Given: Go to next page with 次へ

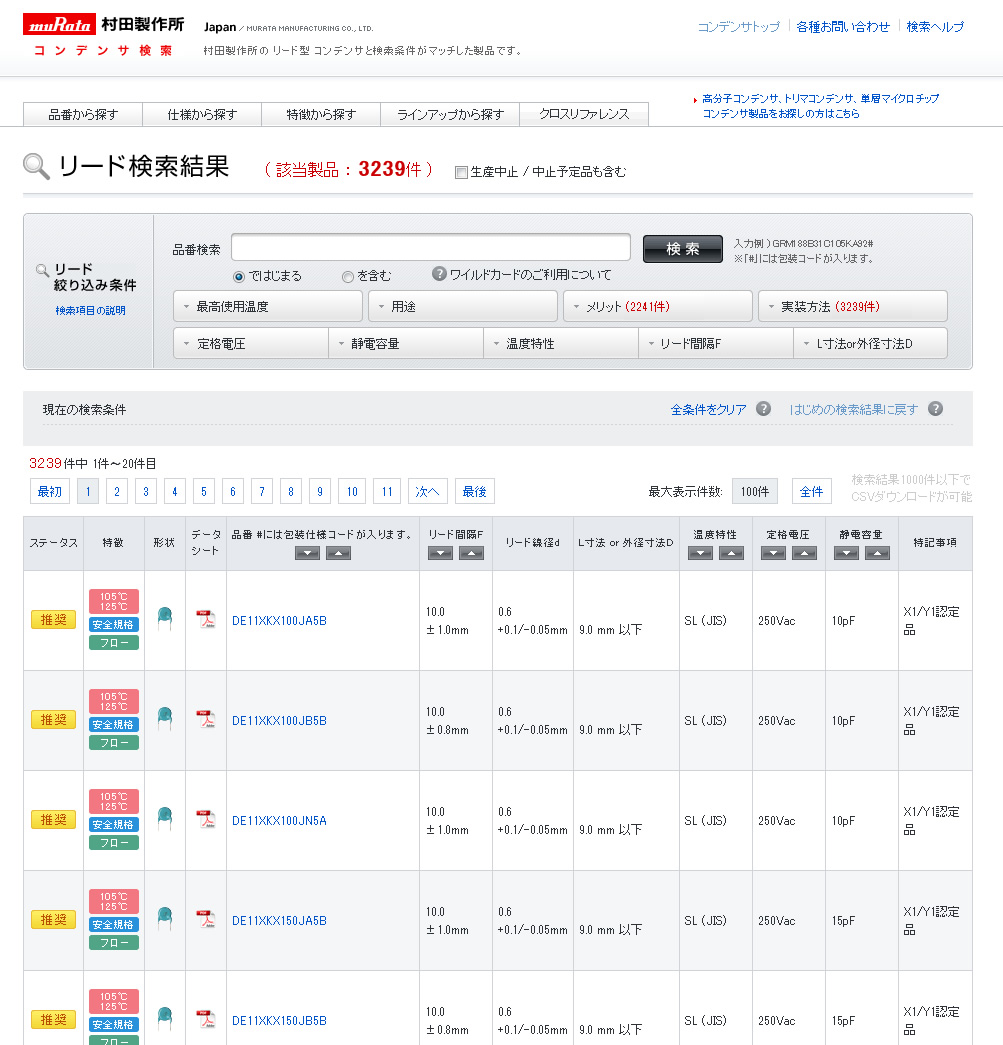Looking at the screenshot, I should (x=427, y=491).
